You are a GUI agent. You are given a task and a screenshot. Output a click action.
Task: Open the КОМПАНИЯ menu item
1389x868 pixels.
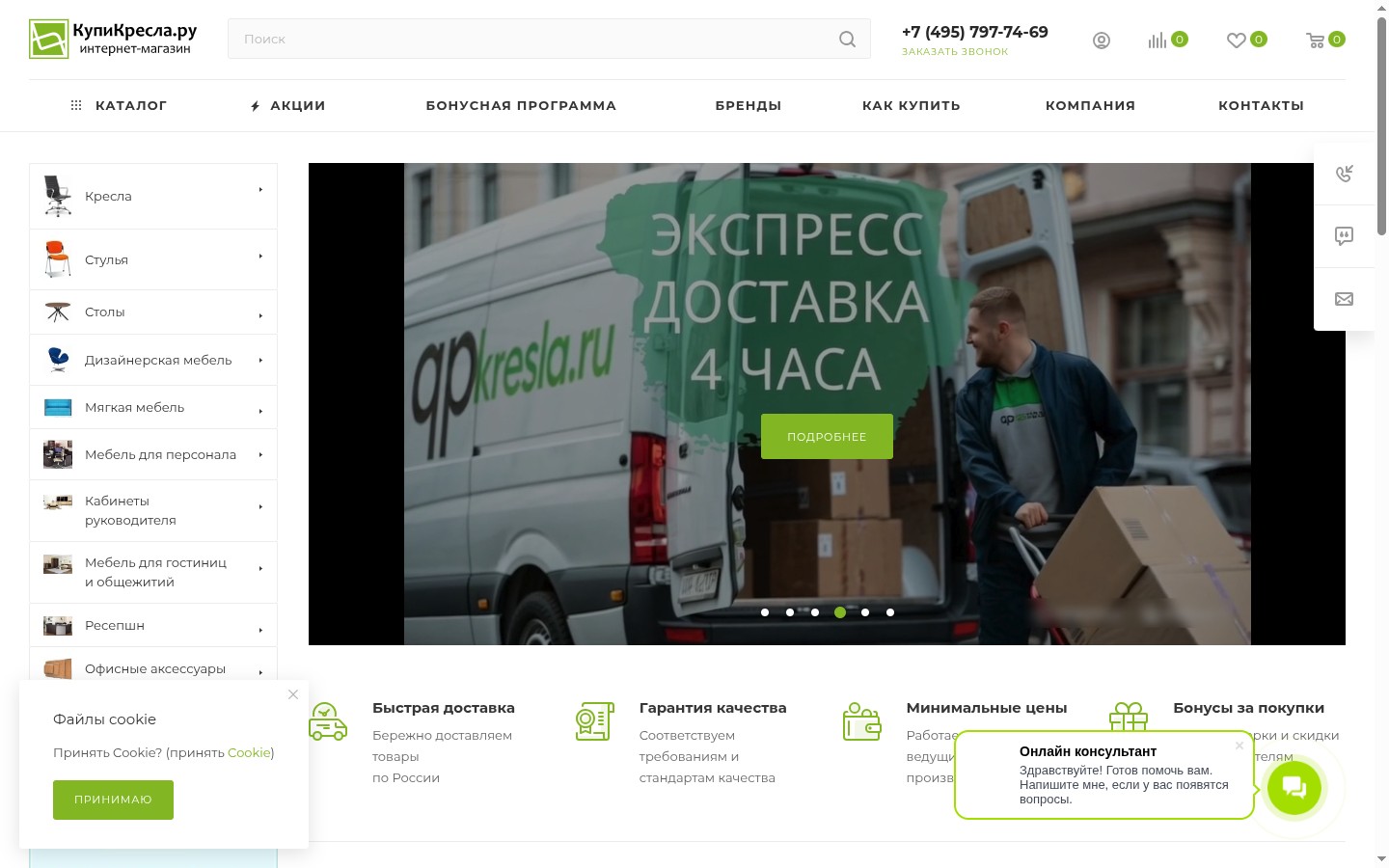pos(1091,106)
